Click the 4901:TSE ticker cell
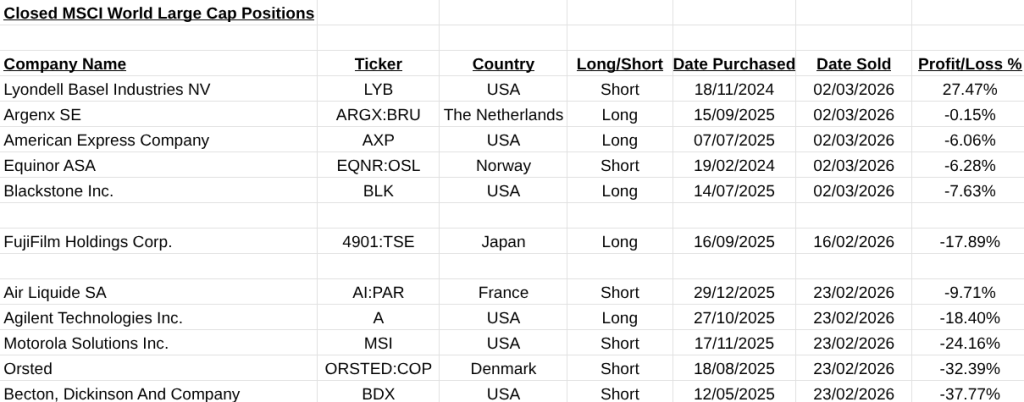Screen dimensions: 1024x402 tap(378, 241)
